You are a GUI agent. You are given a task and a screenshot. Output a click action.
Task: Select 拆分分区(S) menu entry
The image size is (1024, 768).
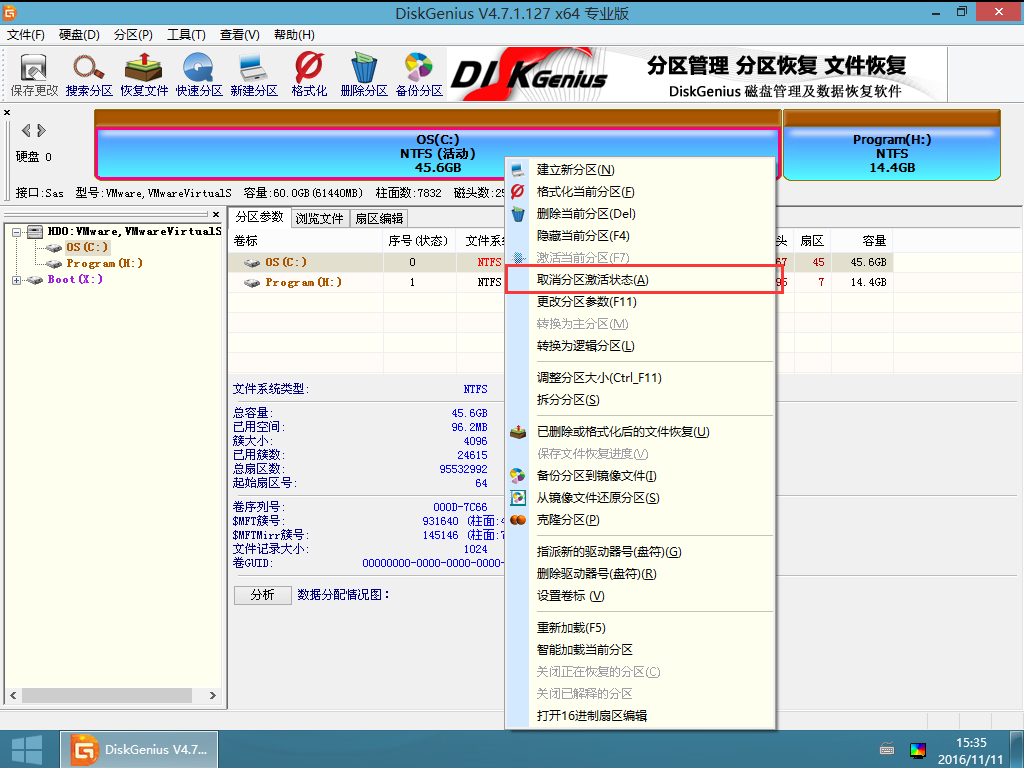pos(641,400)
